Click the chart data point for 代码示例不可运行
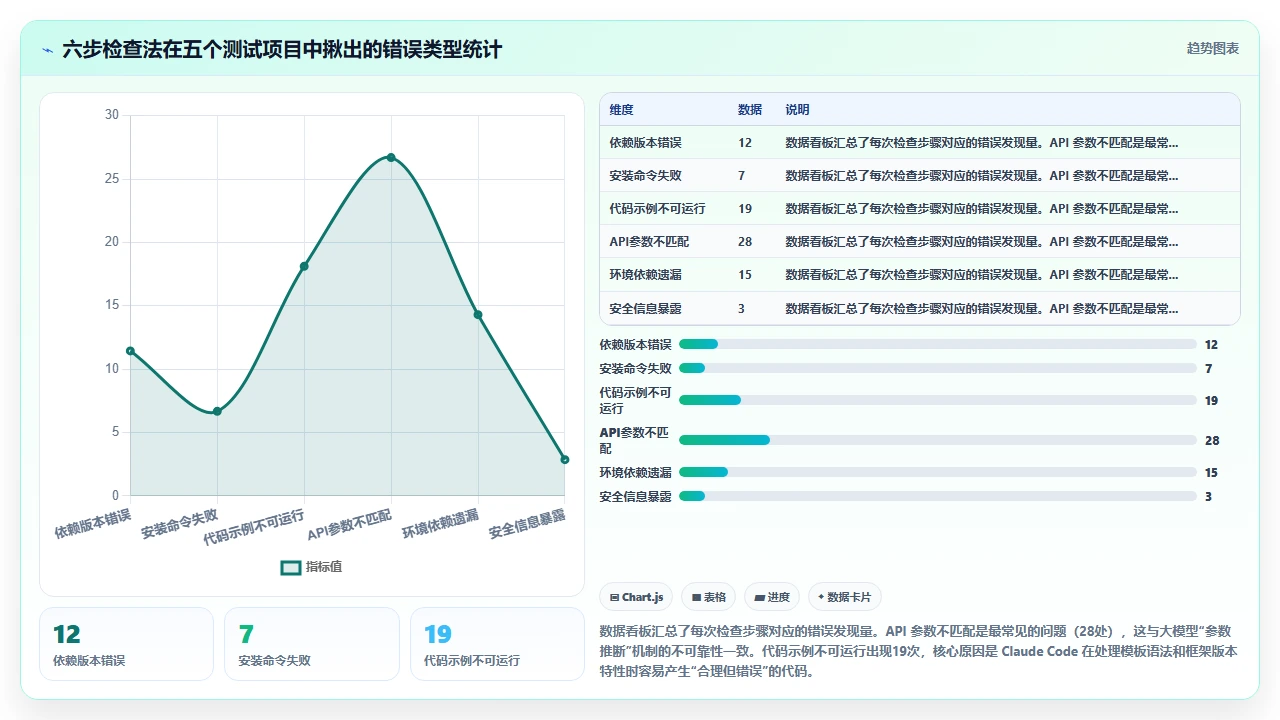This screenshot has height=720, width=1280. point(304,266)
